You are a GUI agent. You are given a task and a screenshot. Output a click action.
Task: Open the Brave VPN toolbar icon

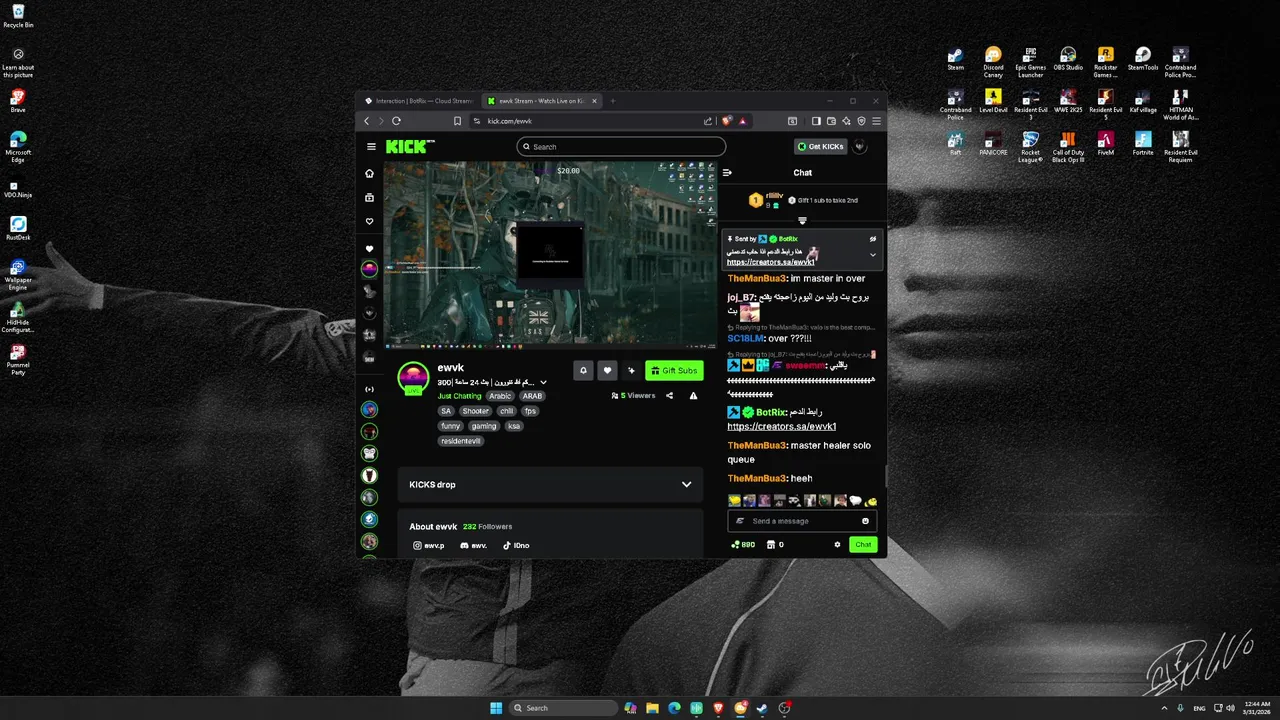[861, 121]
